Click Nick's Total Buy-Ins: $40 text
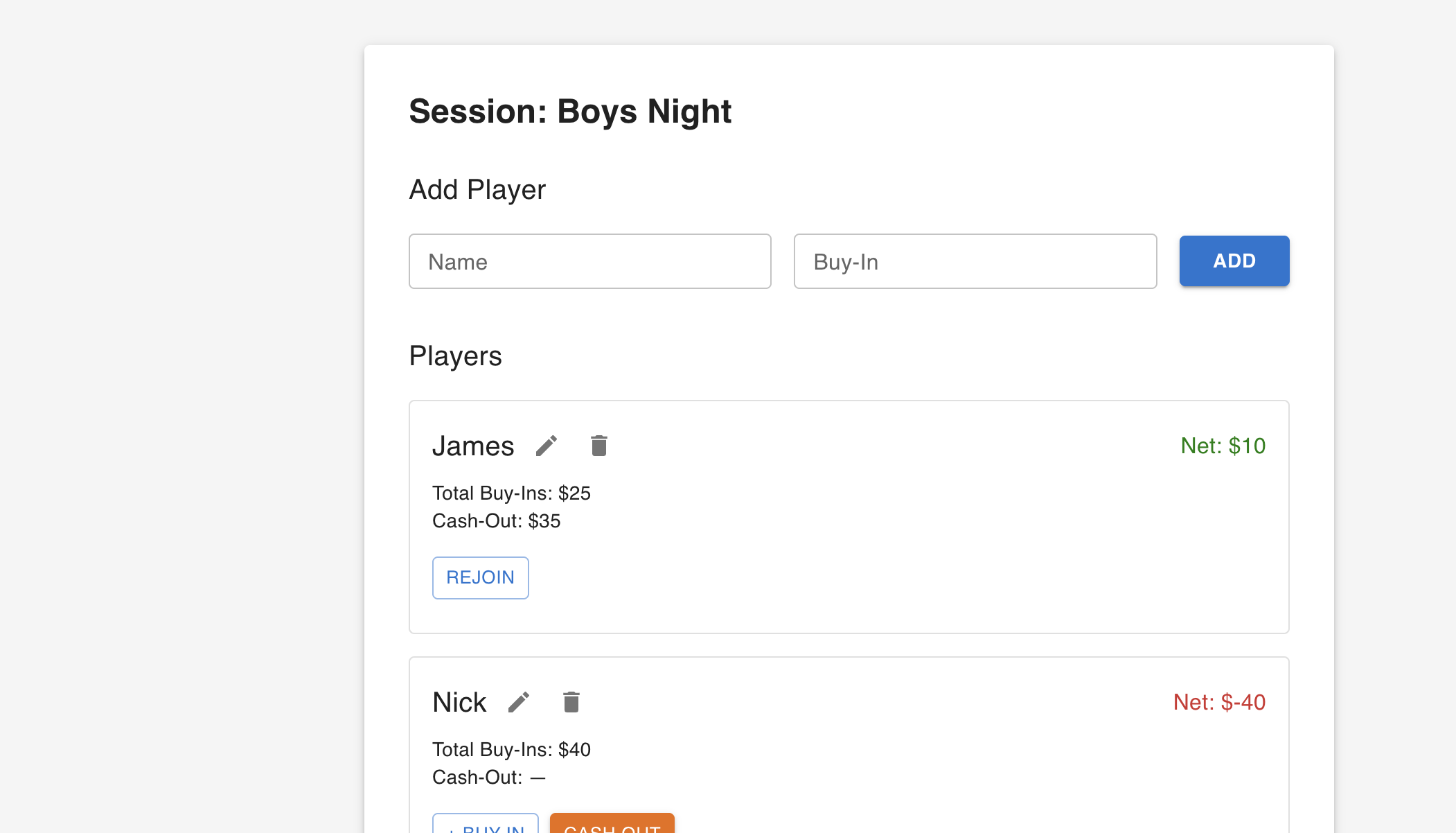 [511, 750]
